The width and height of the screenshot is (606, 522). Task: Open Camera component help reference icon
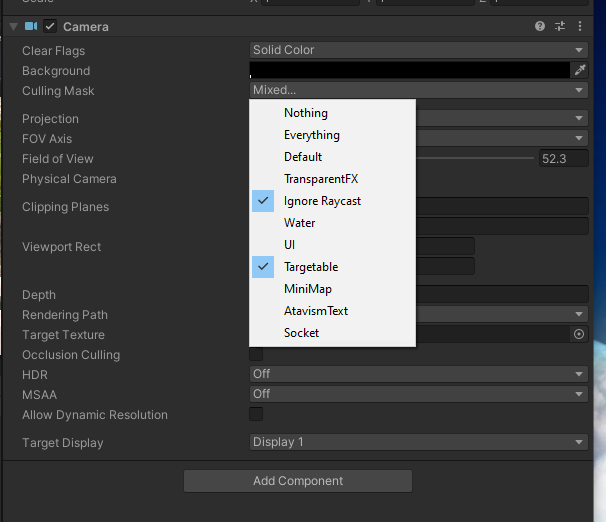(540, 26)
